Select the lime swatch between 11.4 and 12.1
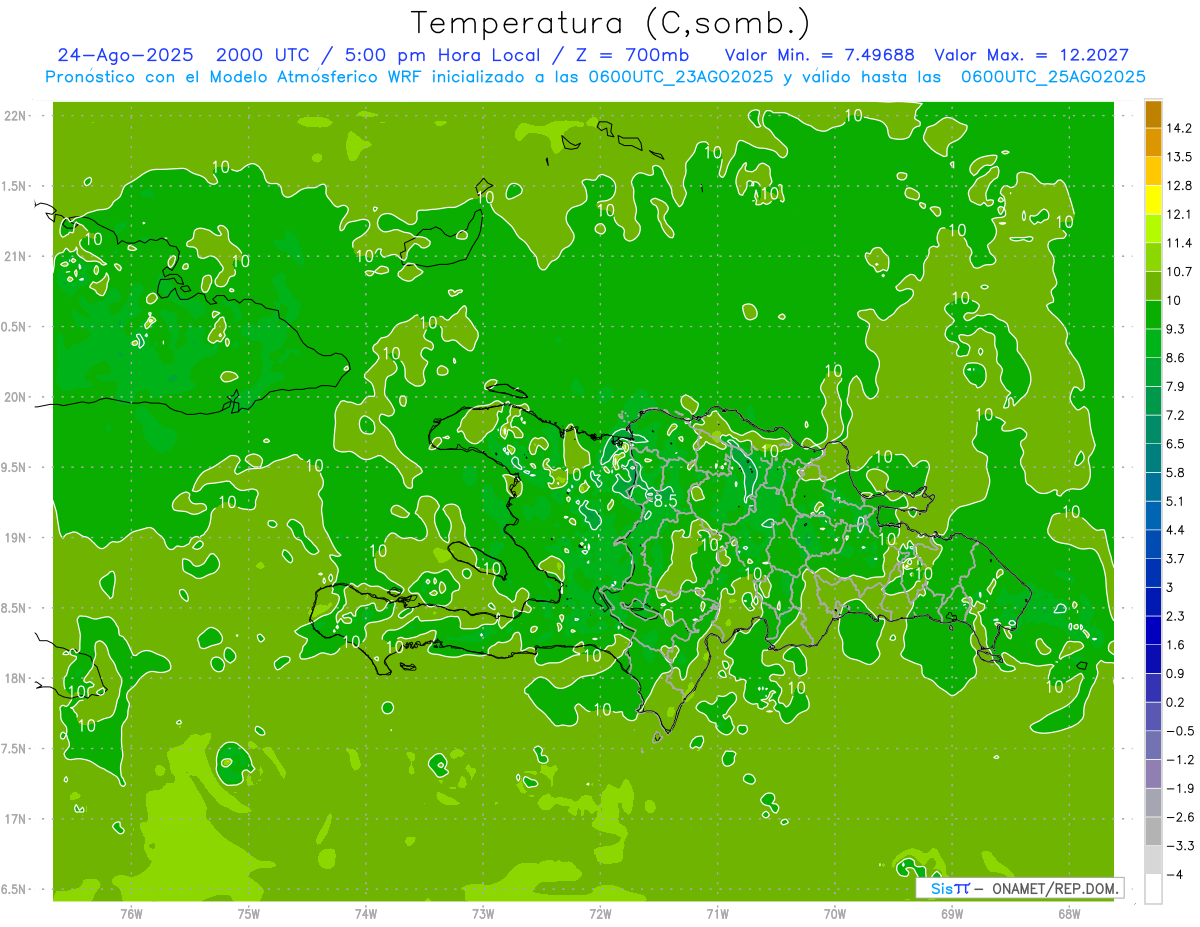 click(1153, 228)
